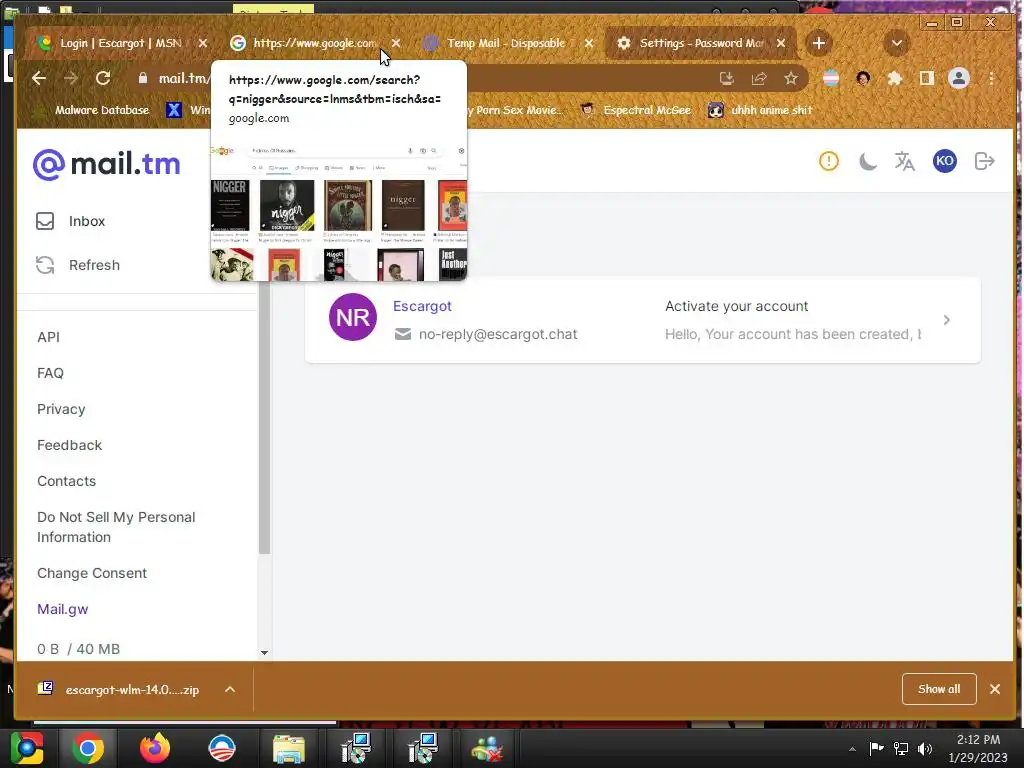Open the Chrome profile avatar
Viewport: 1024px width, 768px height.
tap(959, 78)
